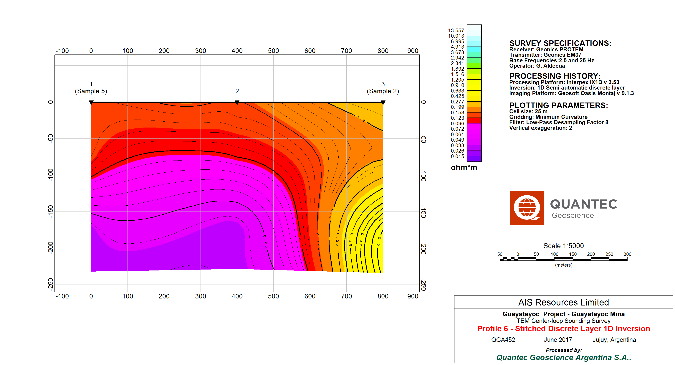Viewport: 675px width, 365px height.
Task: Click the ohm*m units label
Action: pyautogui.click(x=464, y=167)
